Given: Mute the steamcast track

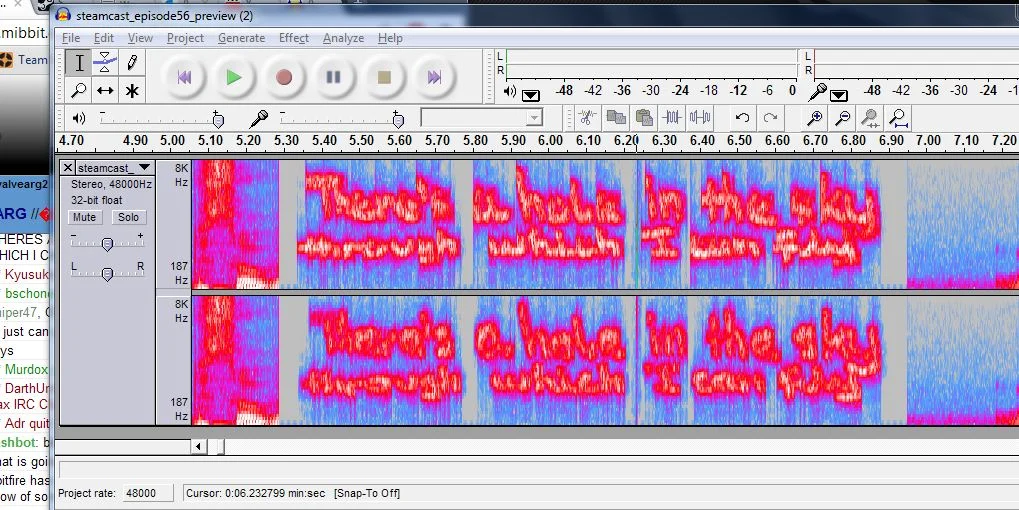Looking at the screenshot, I should (84, 217).
